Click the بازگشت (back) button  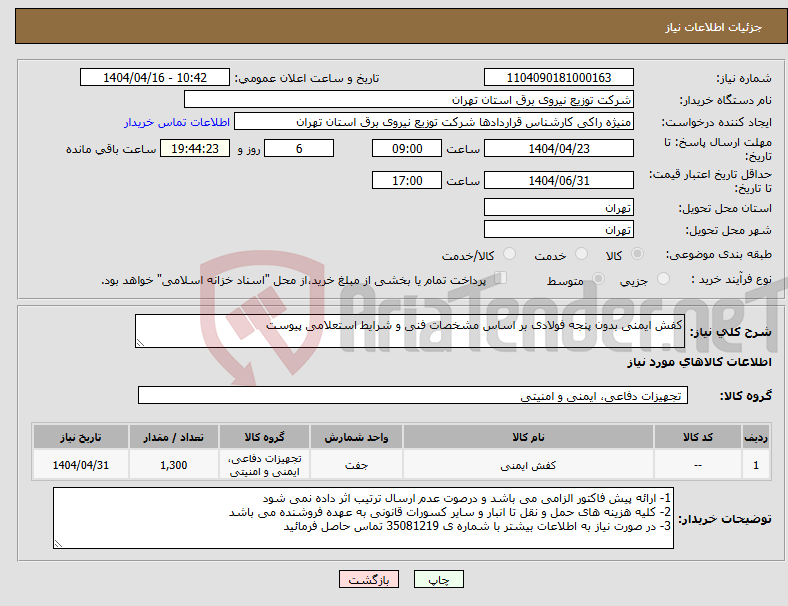click(x=369, y=579)
